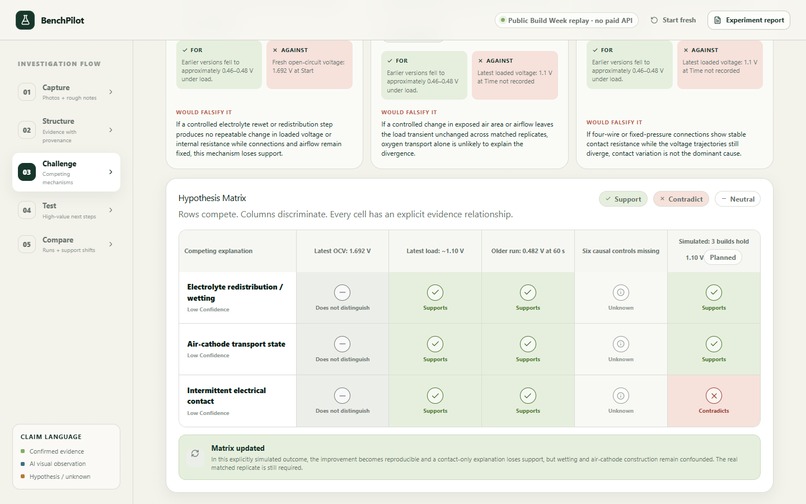Click neutral icon for Electrolyte under Latest OCV

pos(342,292)
